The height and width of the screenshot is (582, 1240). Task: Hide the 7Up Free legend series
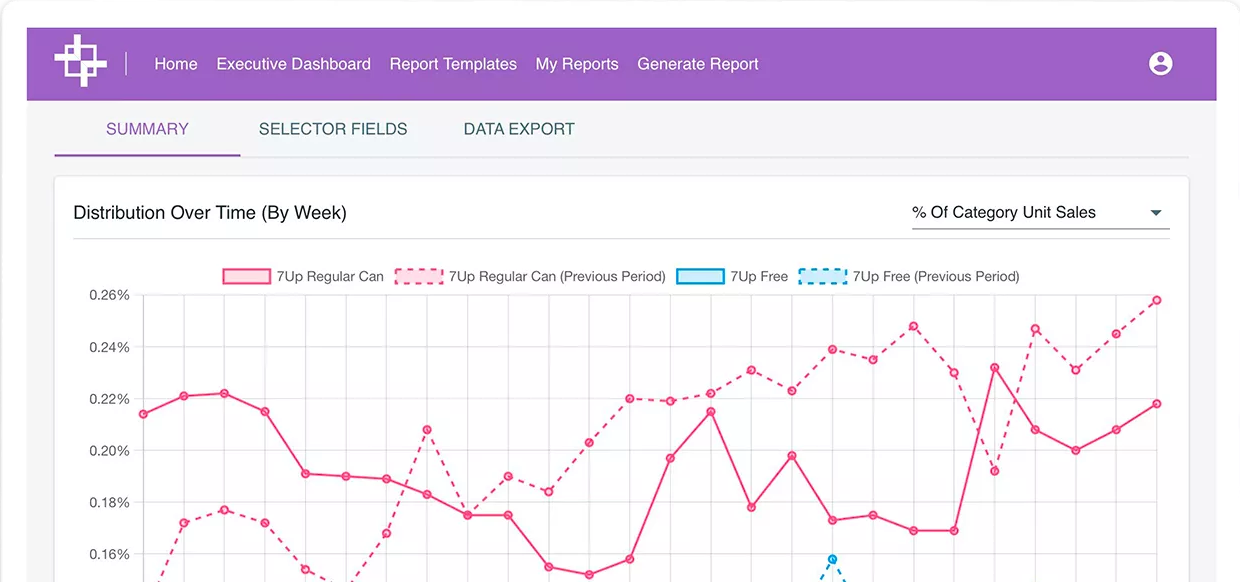700,277
